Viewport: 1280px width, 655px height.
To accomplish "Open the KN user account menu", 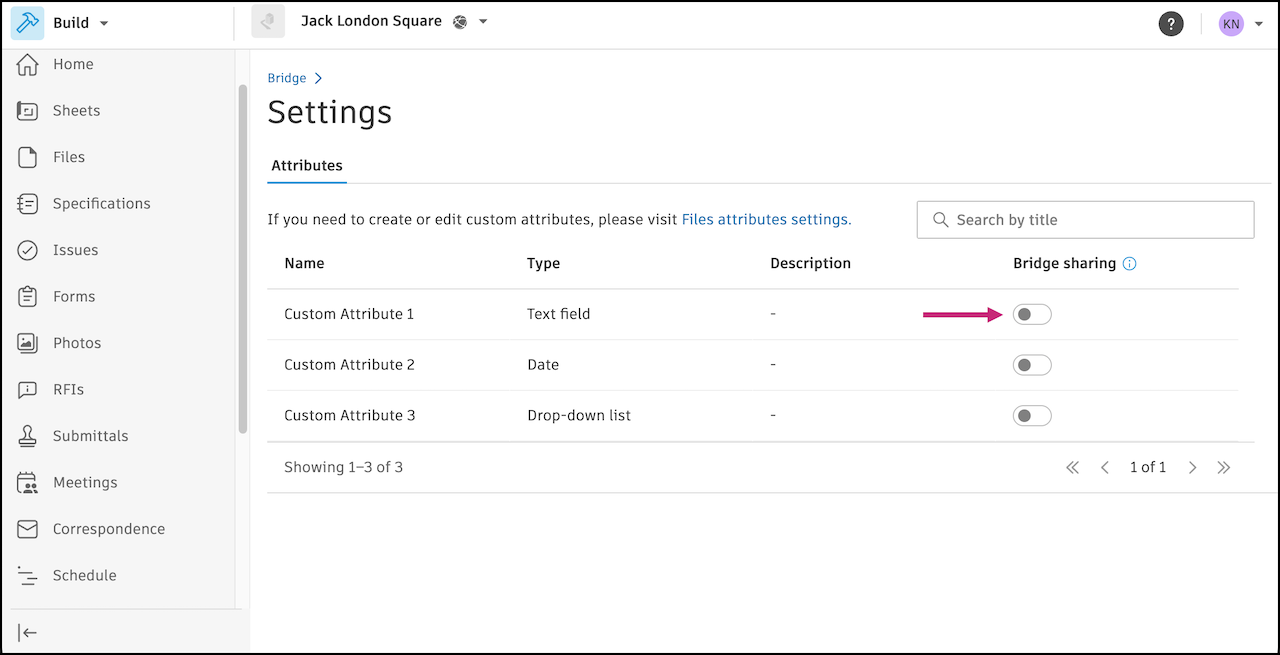I will pos(1241,24).
